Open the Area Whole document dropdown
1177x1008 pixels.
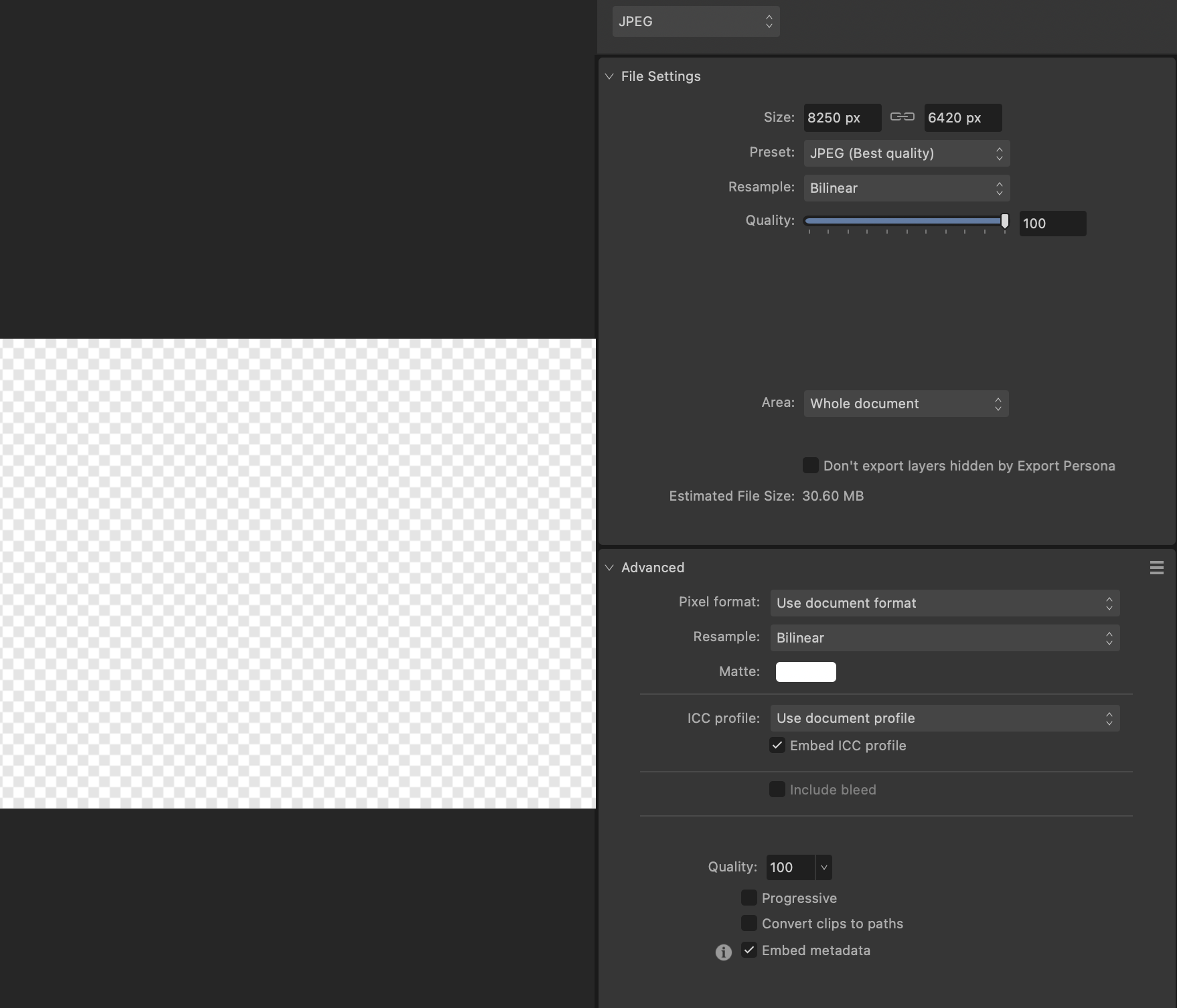tap(905, 404)
